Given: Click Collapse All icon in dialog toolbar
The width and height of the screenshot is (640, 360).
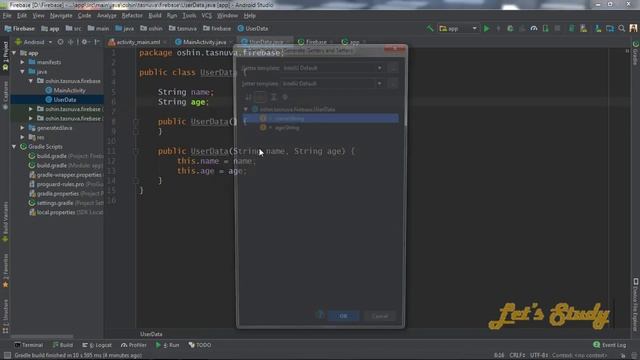Looking at the screenshot, I should click(285, 97).
